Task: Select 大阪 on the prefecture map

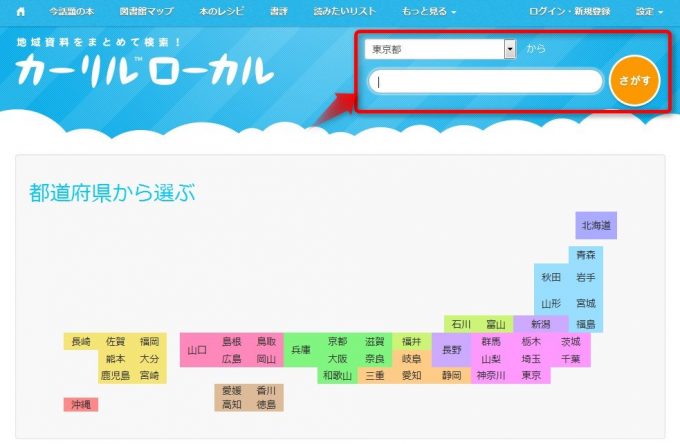Action: coord(337,359)
